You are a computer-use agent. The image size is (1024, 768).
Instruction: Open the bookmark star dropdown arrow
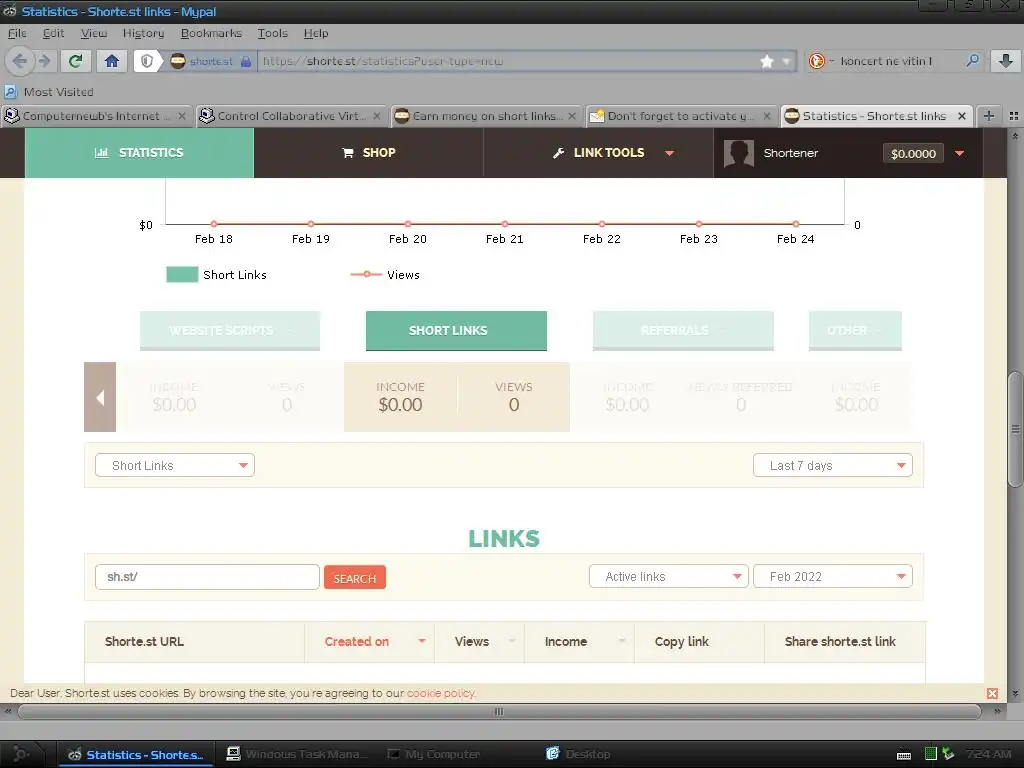[786, 61]
